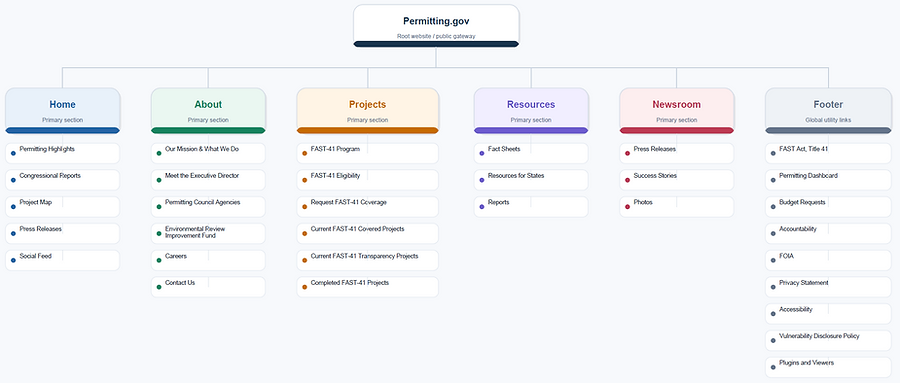Open the Resources primary section card

coord(531,110)
